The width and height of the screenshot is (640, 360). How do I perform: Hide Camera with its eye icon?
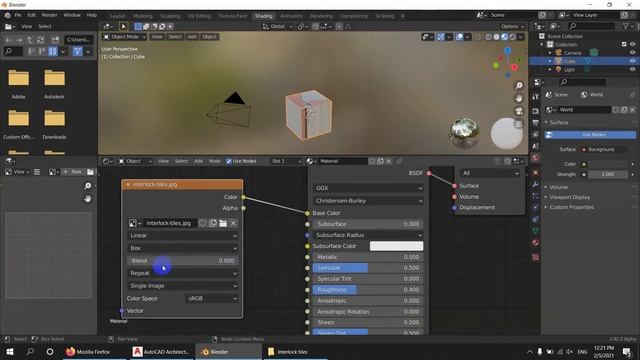tap(632, 53)
